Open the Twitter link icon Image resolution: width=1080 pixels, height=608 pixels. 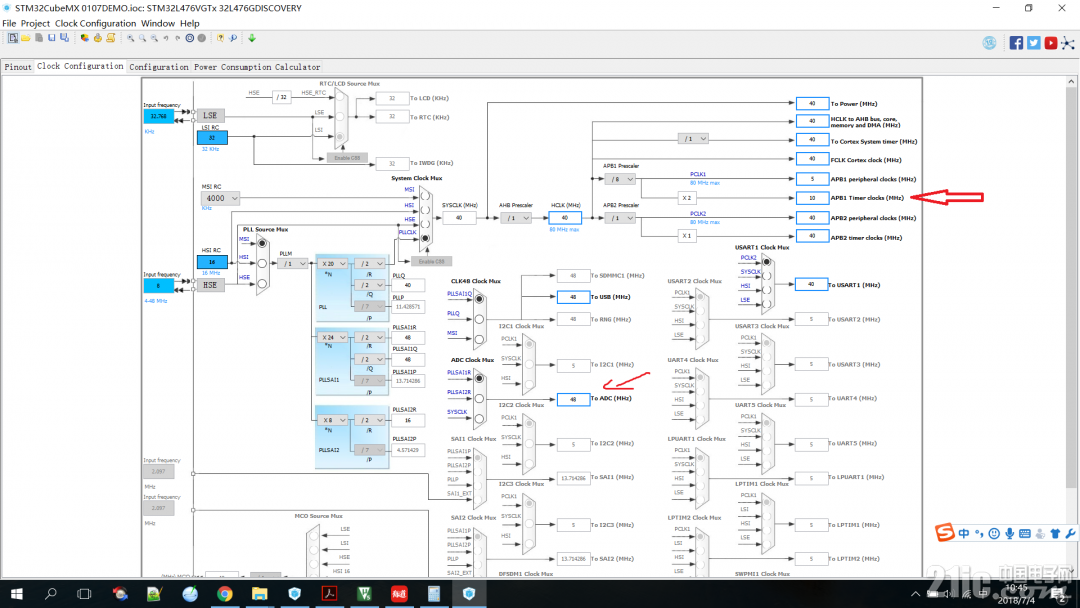pyautogui.click(x=1033, y=43)
